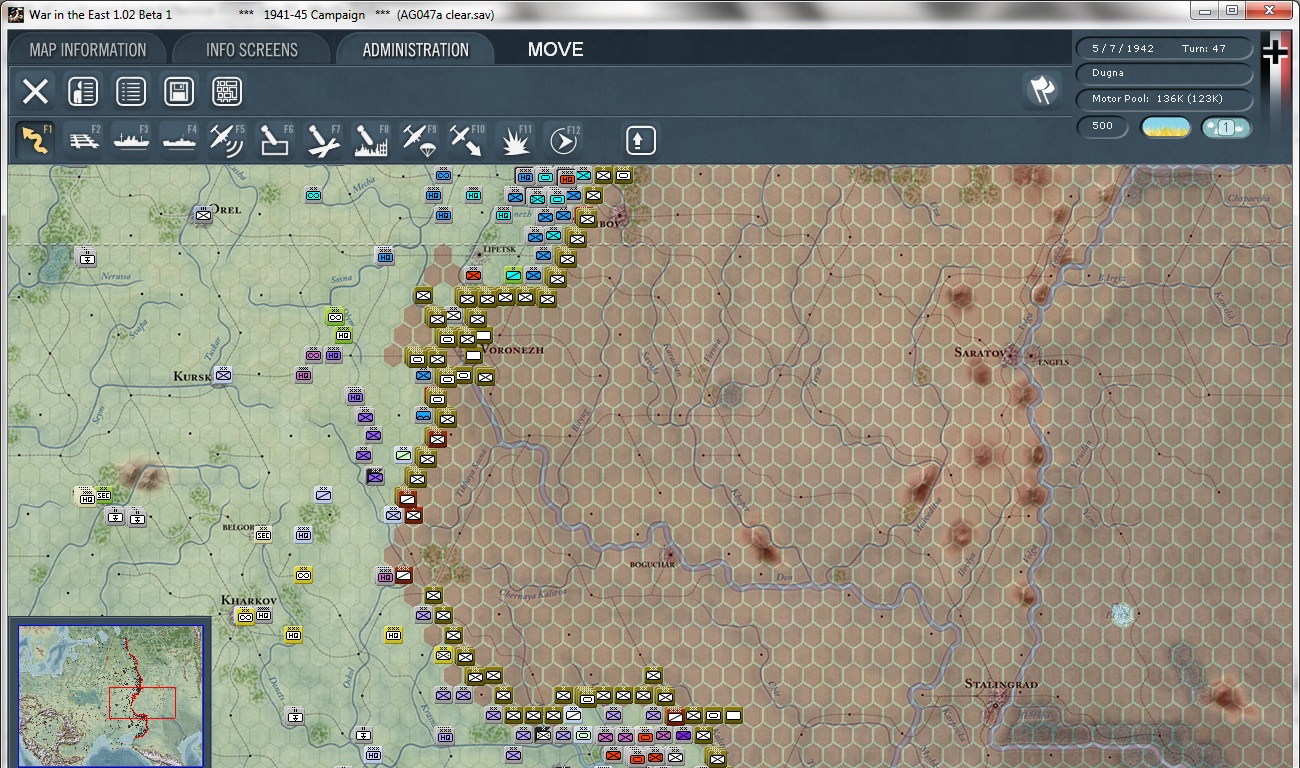Viewport: 1300px width, 768px height.
Task: Select the F8 bomb city mode icon
Action: click(x=372, y=141)
